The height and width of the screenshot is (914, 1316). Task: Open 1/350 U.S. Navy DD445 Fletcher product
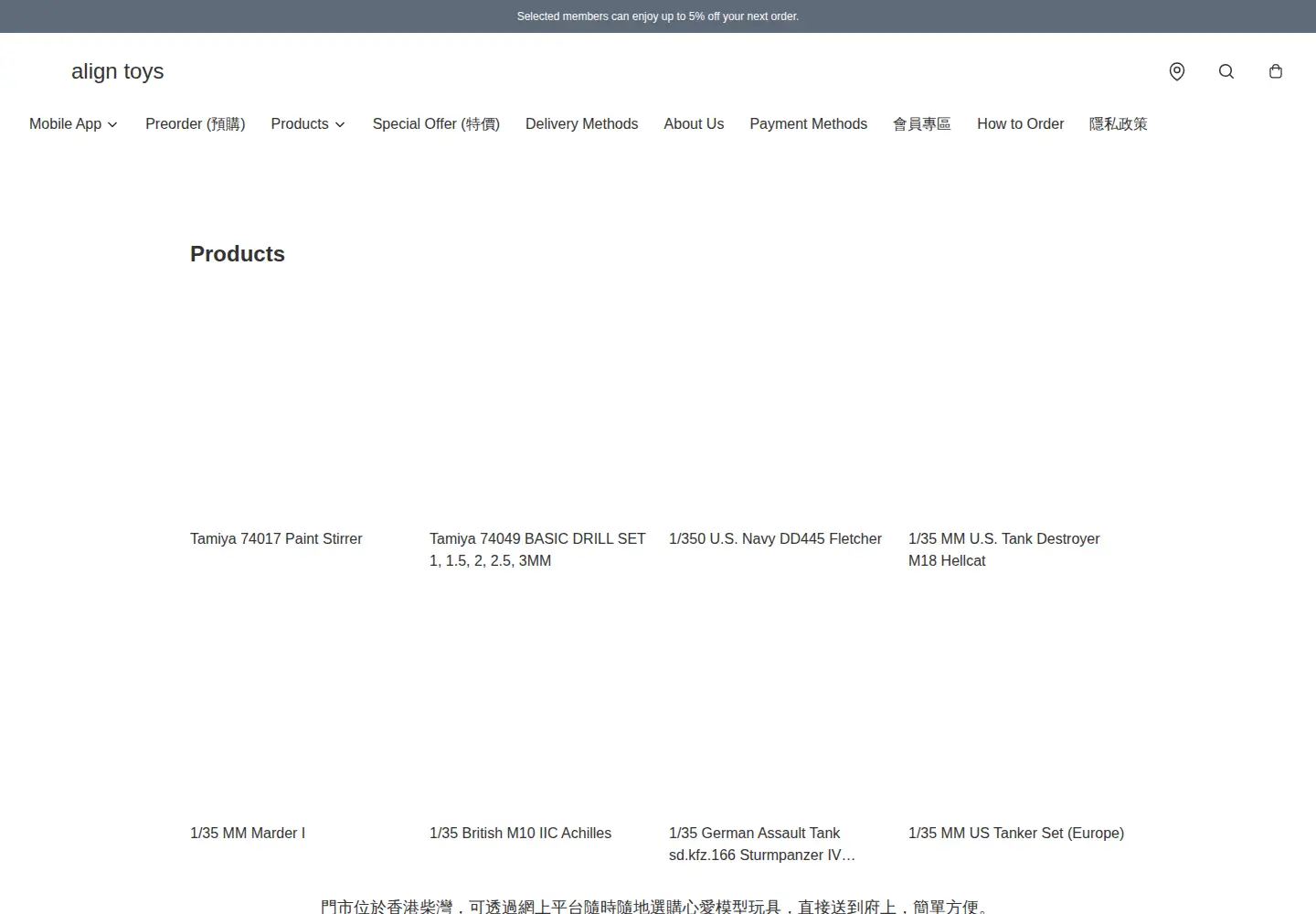pyautogui.click(x=775, y=539)
